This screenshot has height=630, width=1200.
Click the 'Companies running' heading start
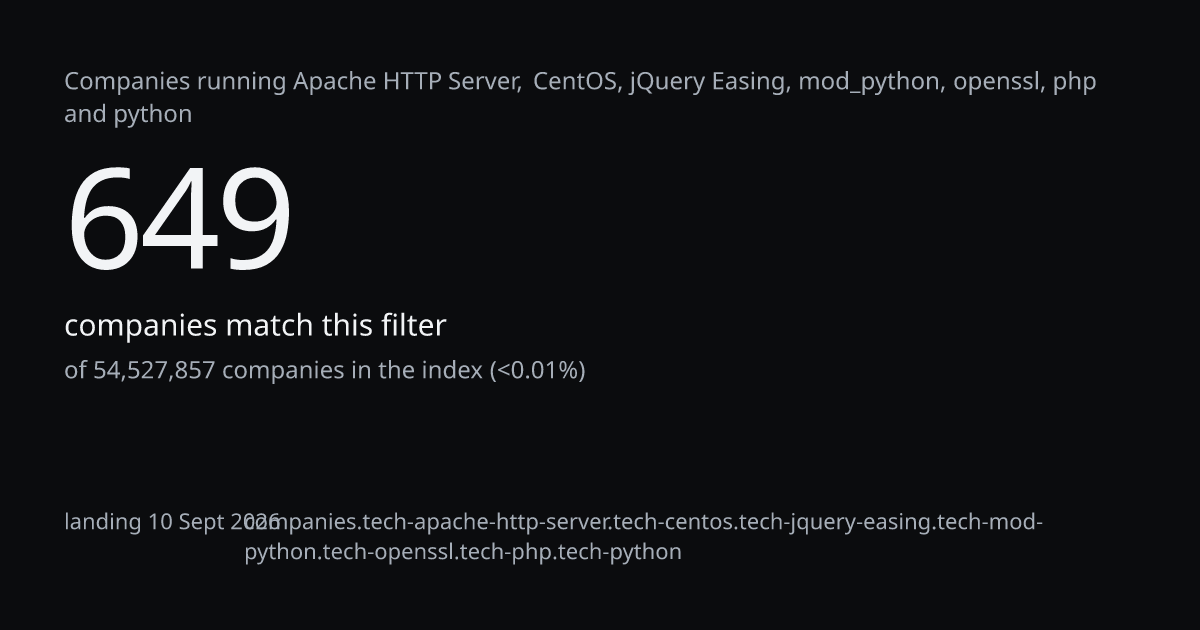pyautogui.click(x=175, y=82)
